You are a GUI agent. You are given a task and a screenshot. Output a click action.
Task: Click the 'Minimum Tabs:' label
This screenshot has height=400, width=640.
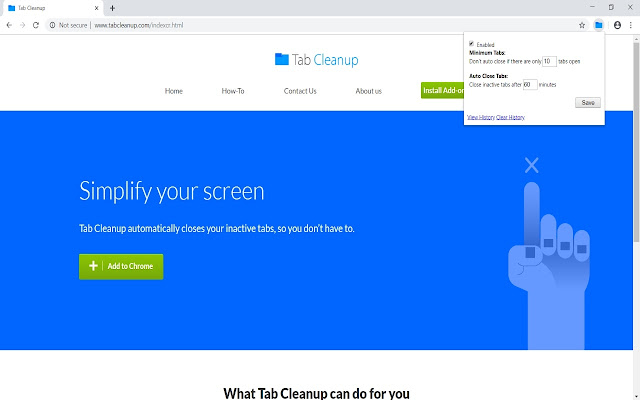[x=487, y=53]
